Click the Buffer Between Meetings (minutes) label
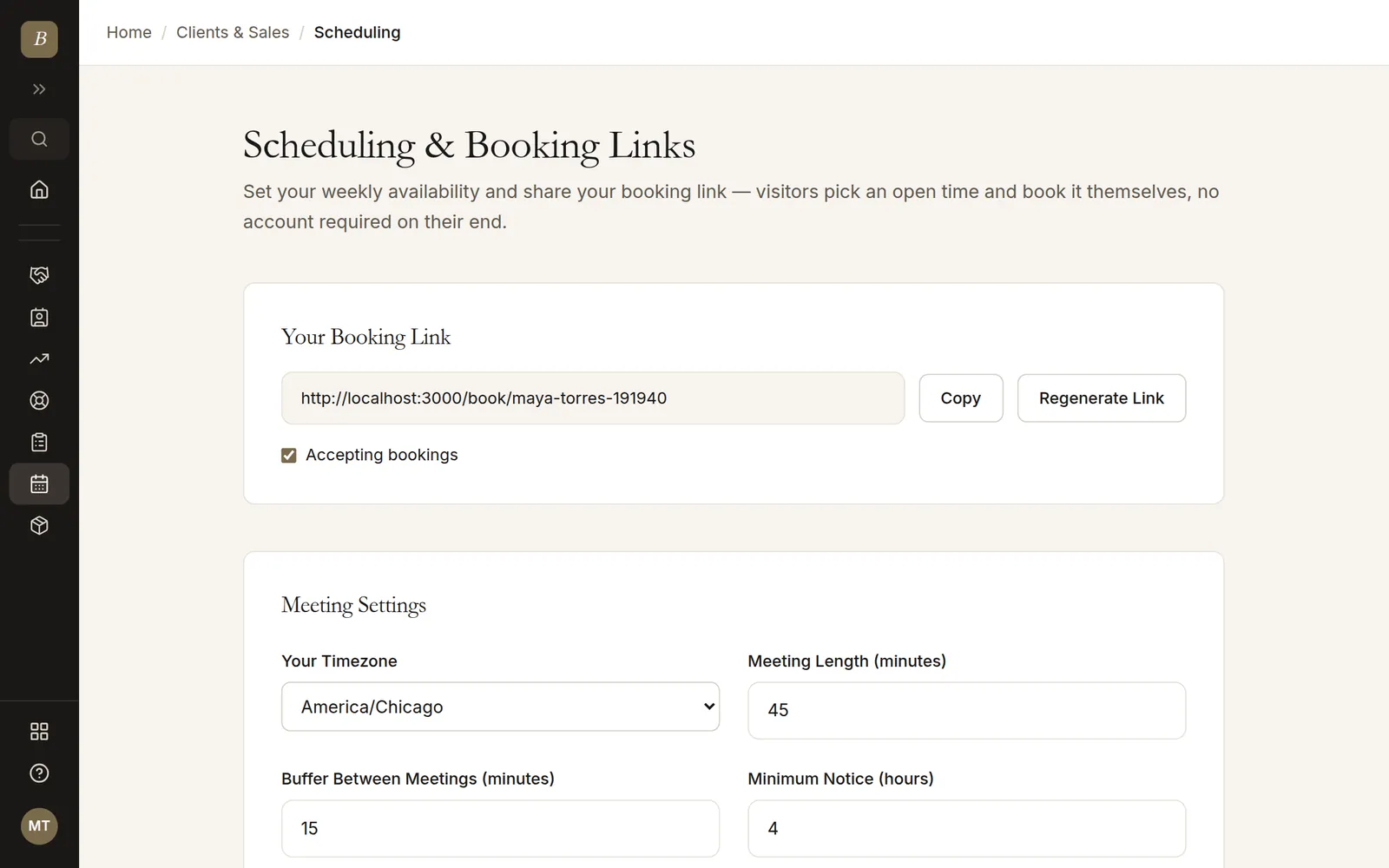The height and width of the screenshot is (868, 1389). click(418, 779)
